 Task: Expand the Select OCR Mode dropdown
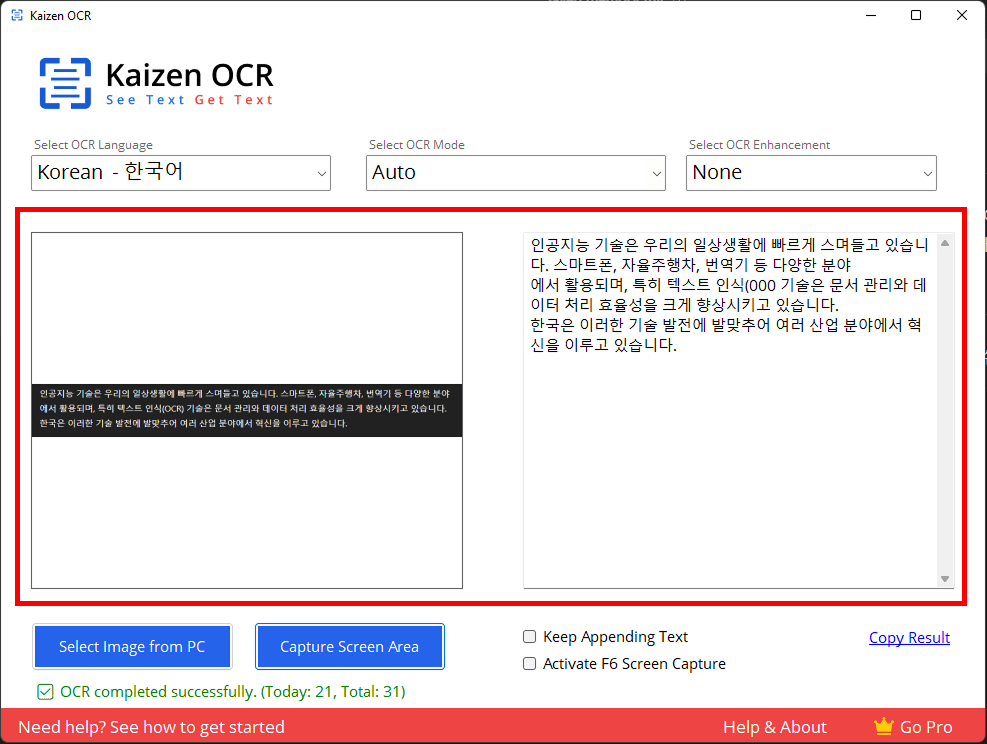click(516, 173)
